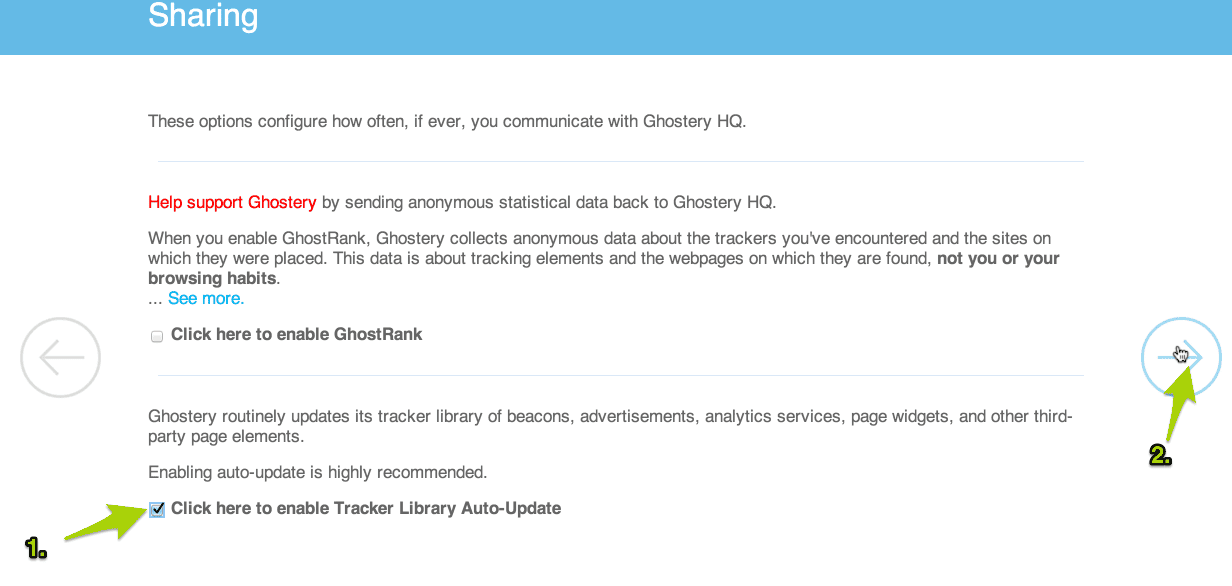Image resolution: width=1232 pixels, height=586 pixels.
Task: Click the red Help support Ghostery heading
Action: coord(232,202)
